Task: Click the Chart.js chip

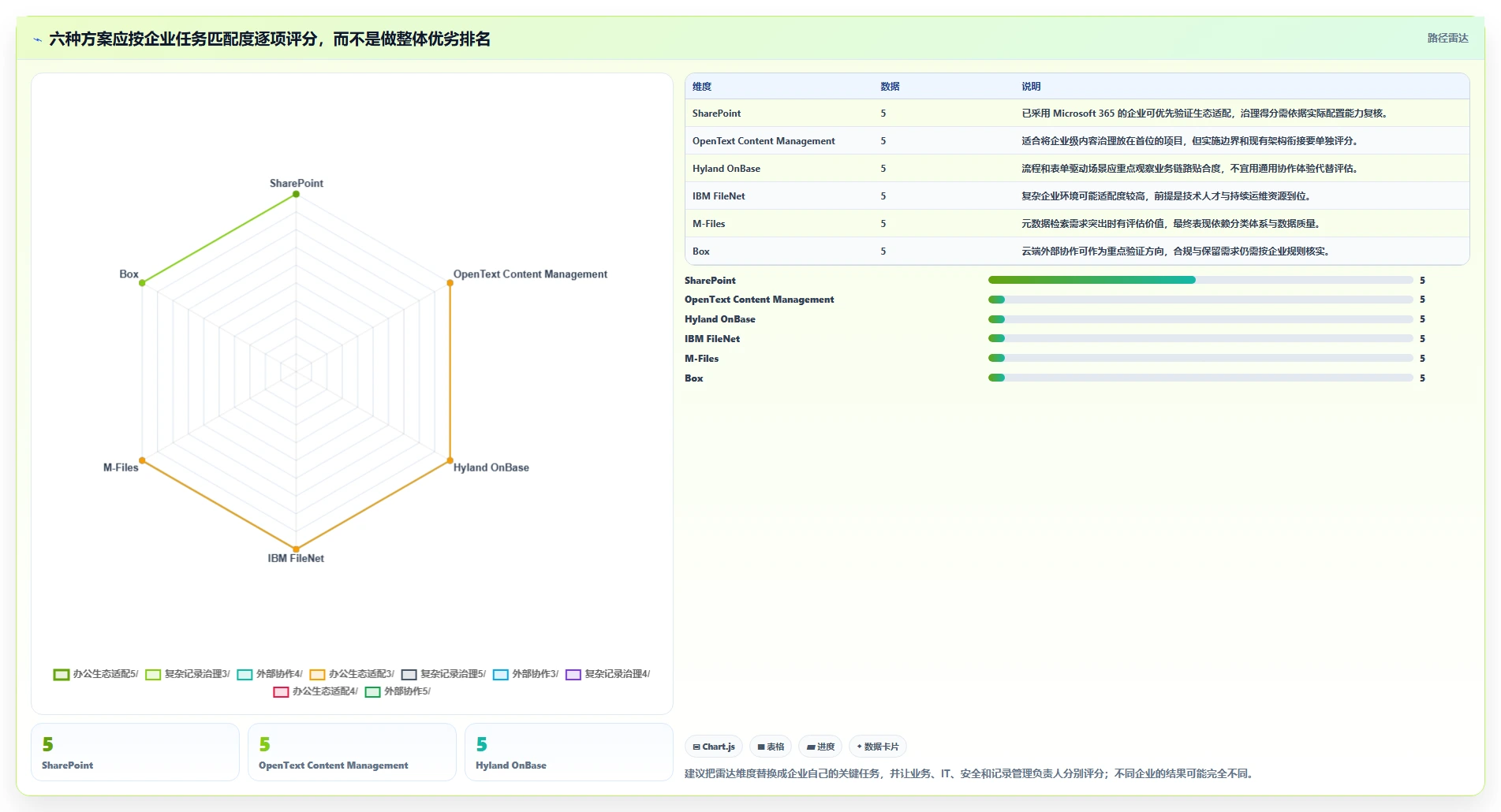Action: (714, 747)
